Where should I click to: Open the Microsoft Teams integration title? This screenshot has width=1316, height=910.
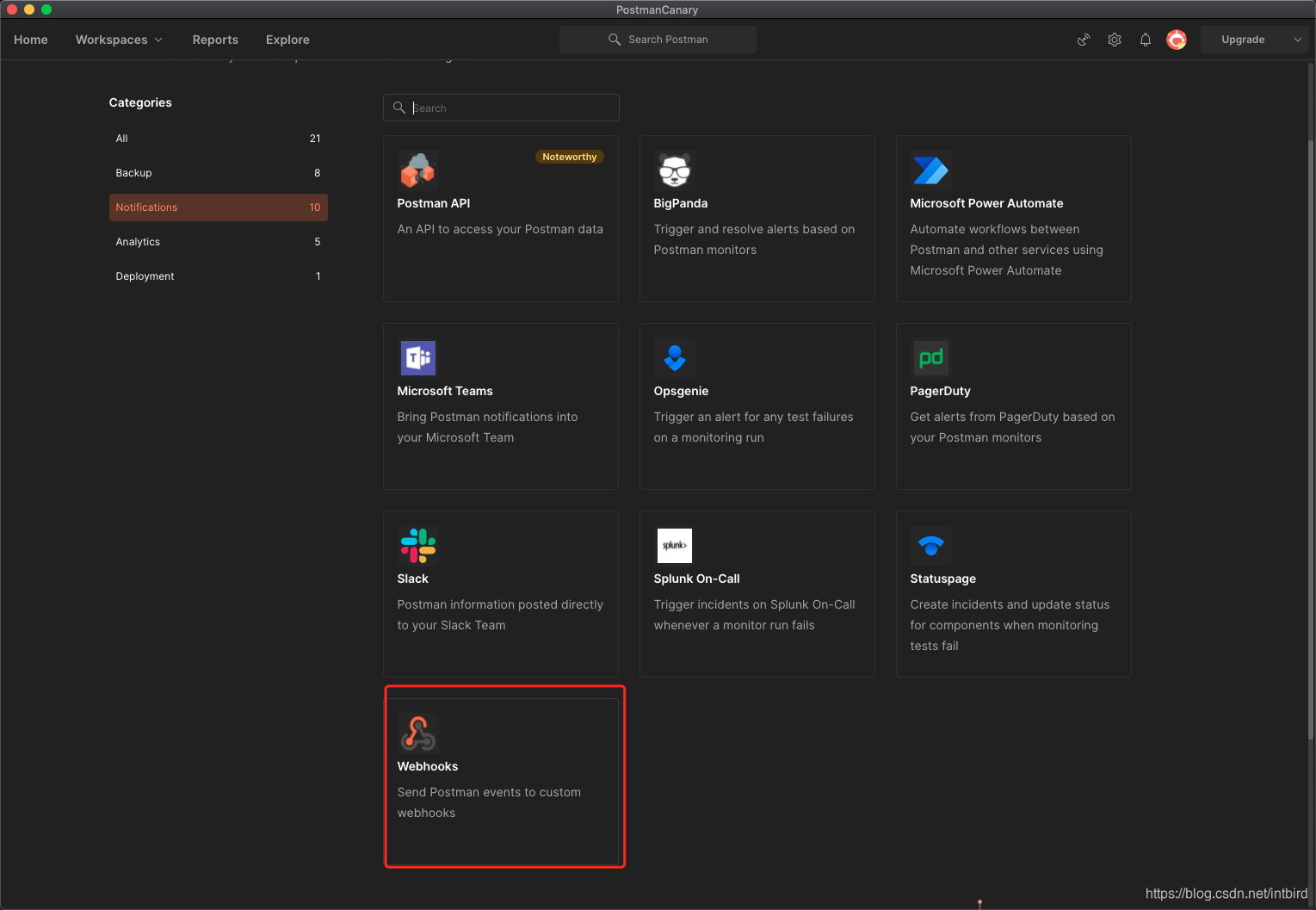coord(445,391)
